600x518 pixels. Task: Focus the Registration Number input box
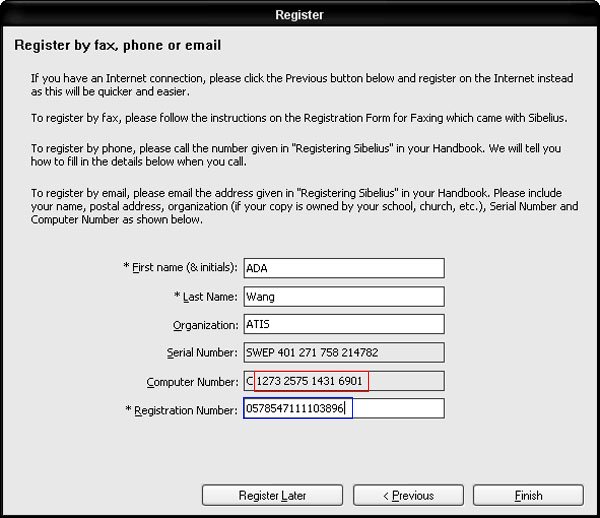click(344, 408)
